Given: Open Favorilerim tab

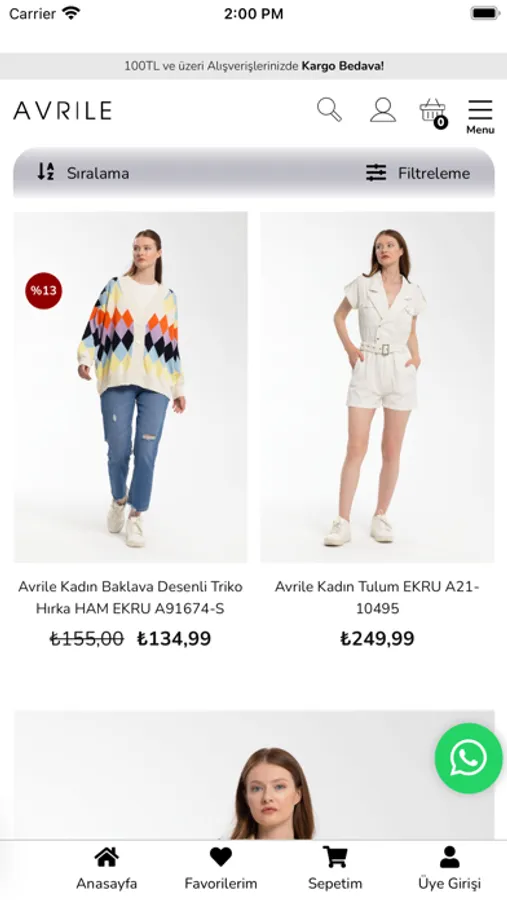Looking at the screenshot, I should [x=220, y=868].
